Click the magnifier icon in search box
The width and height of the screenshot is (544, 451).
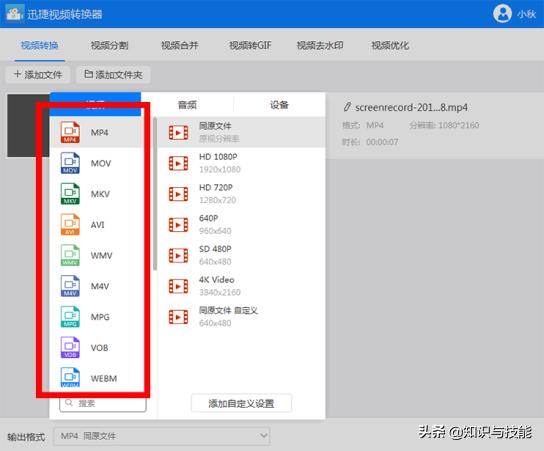(x=69, y=402)
